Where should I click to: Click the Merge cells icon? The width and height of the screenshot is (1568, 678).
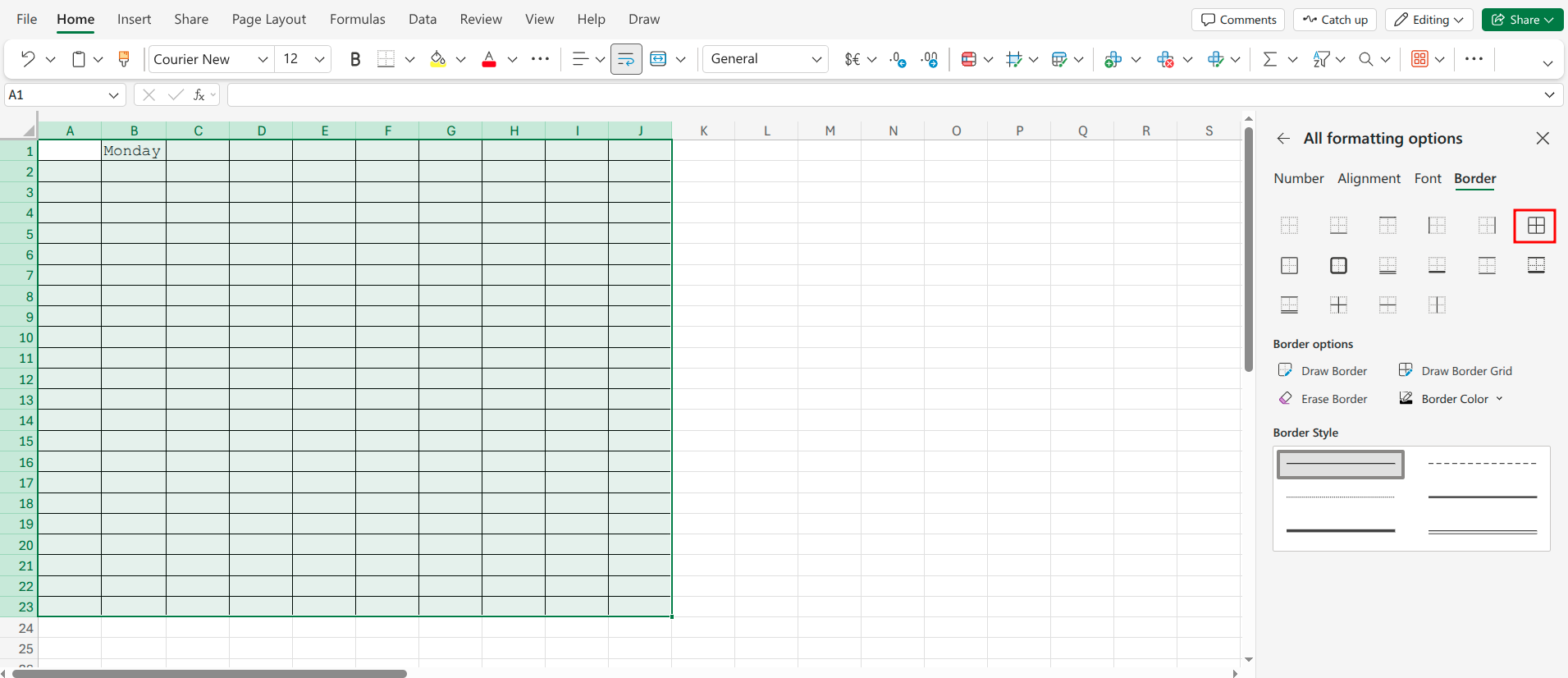tap(658, 59)
